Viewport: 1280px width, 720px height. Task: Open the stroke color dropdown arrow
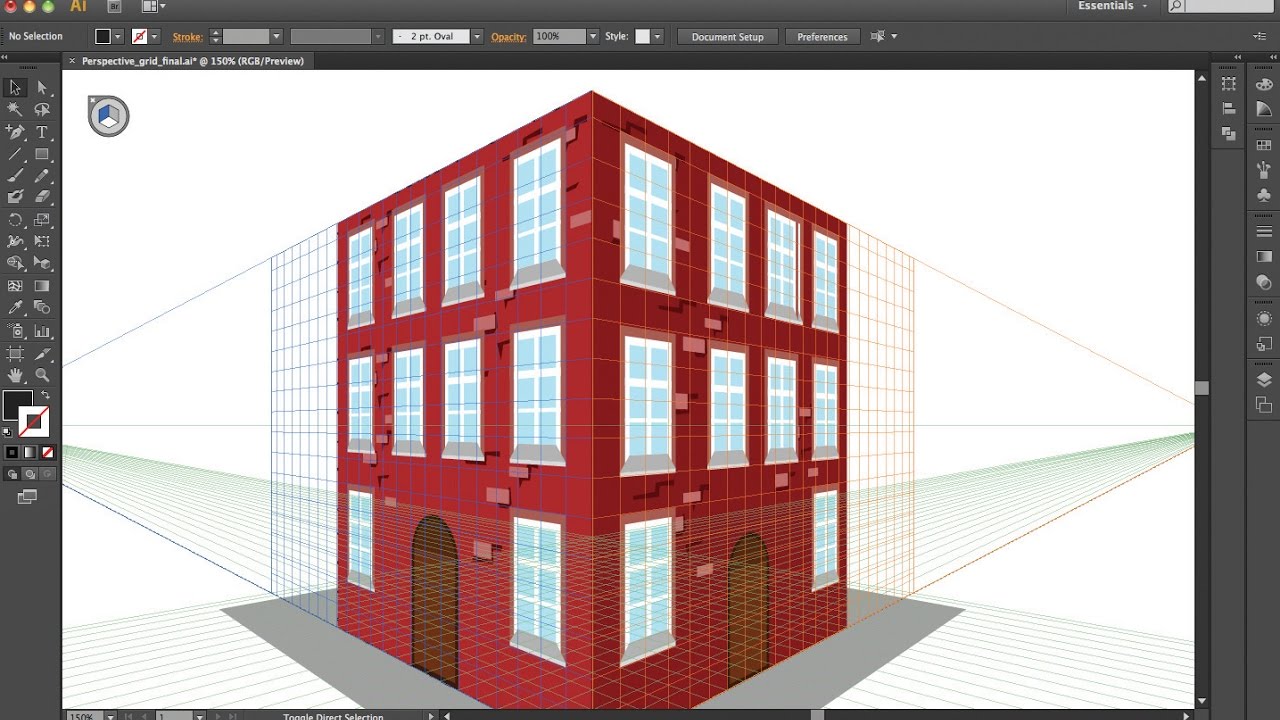[155, 37]
